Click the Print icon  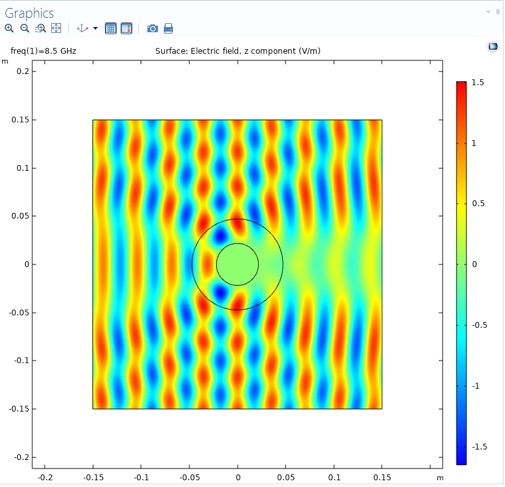[168, 28]
